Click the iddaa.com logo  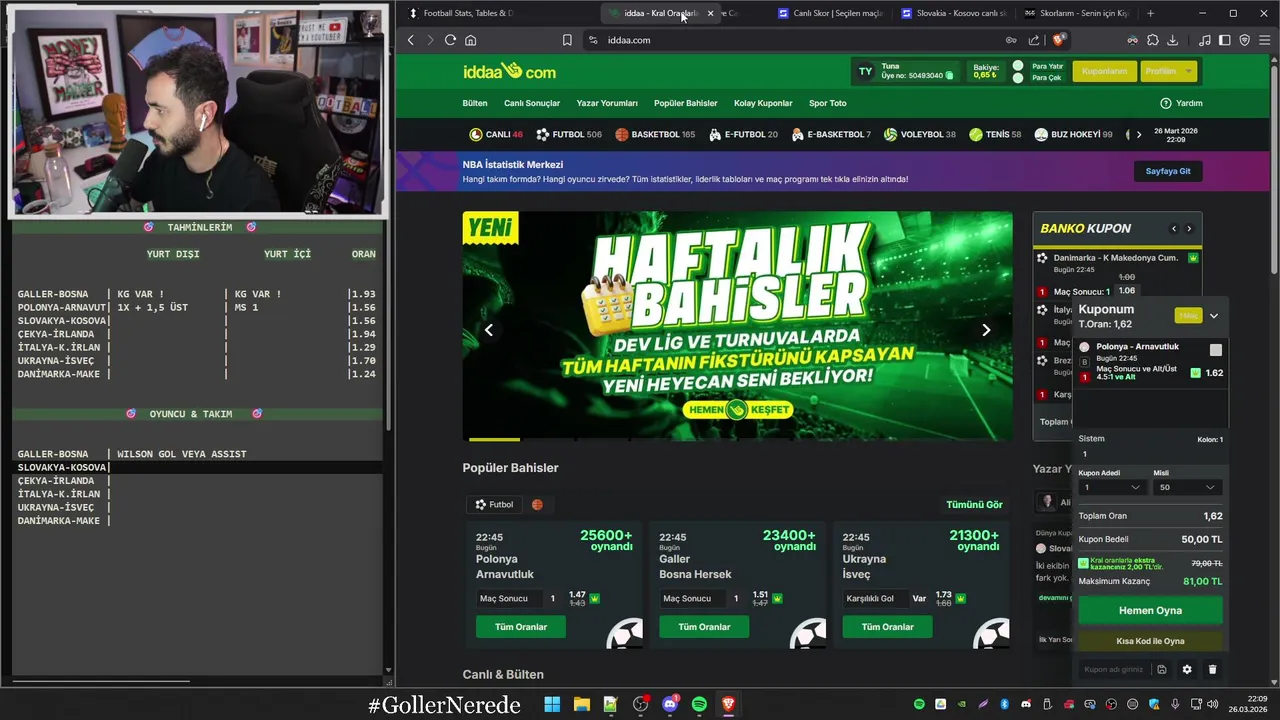[x=509, y=71]
